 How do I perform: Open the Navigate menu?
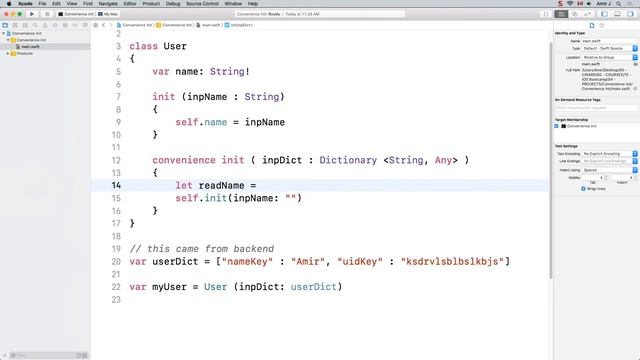click(108, 4)
